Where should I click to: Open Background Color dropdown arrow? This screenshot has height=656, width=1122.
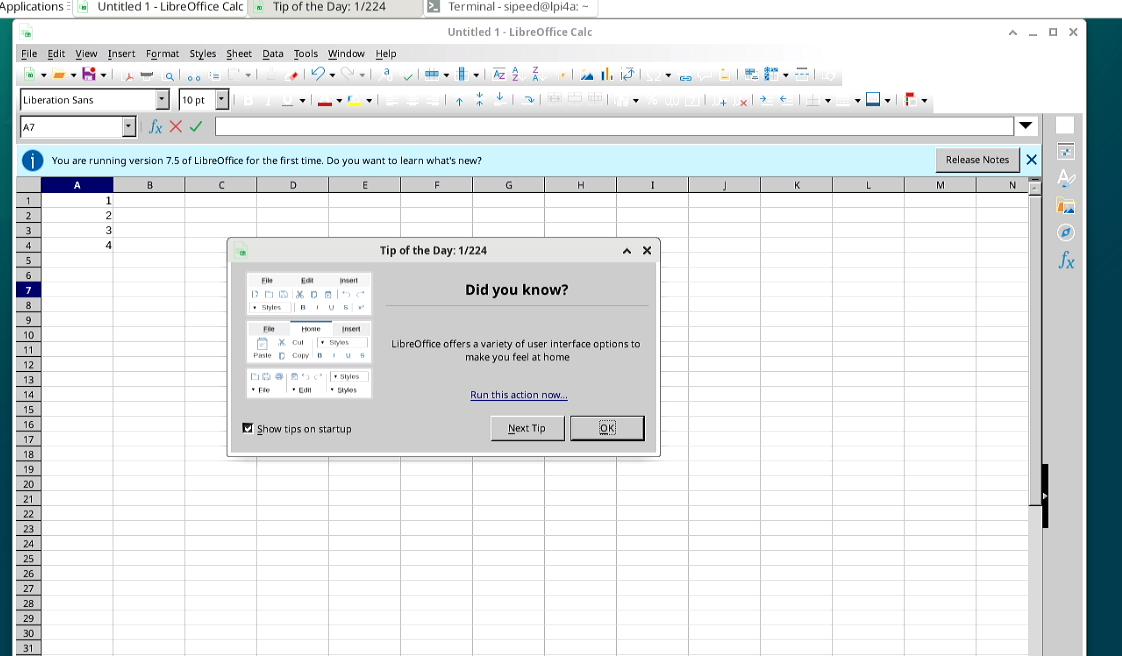click(369, 101)
